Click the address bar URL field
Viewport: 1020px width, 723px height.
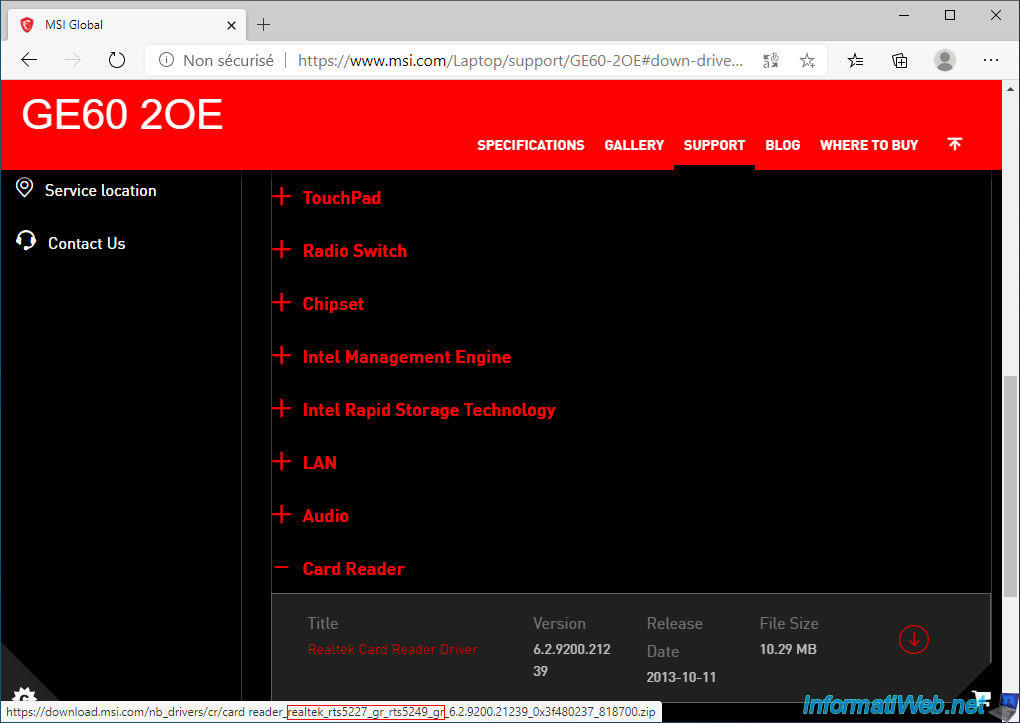pyautogui.click(x=520, y=61)
